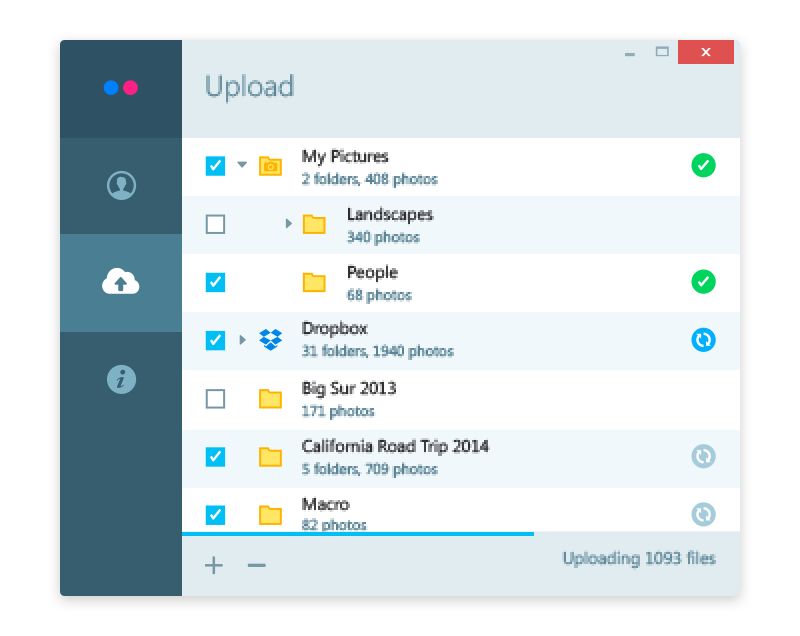Click green checkmark beside My Pictures
Image resolution: width=800 pixels, height=636 pixels.
pyautogui.click(x=703, y=166)
